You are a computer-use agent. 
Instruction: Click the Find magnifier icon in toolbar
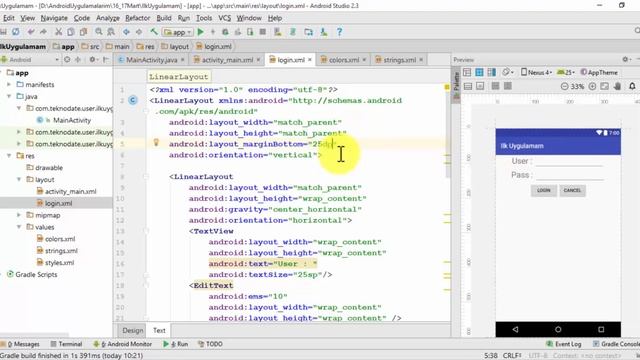click(x=99, y=32)
